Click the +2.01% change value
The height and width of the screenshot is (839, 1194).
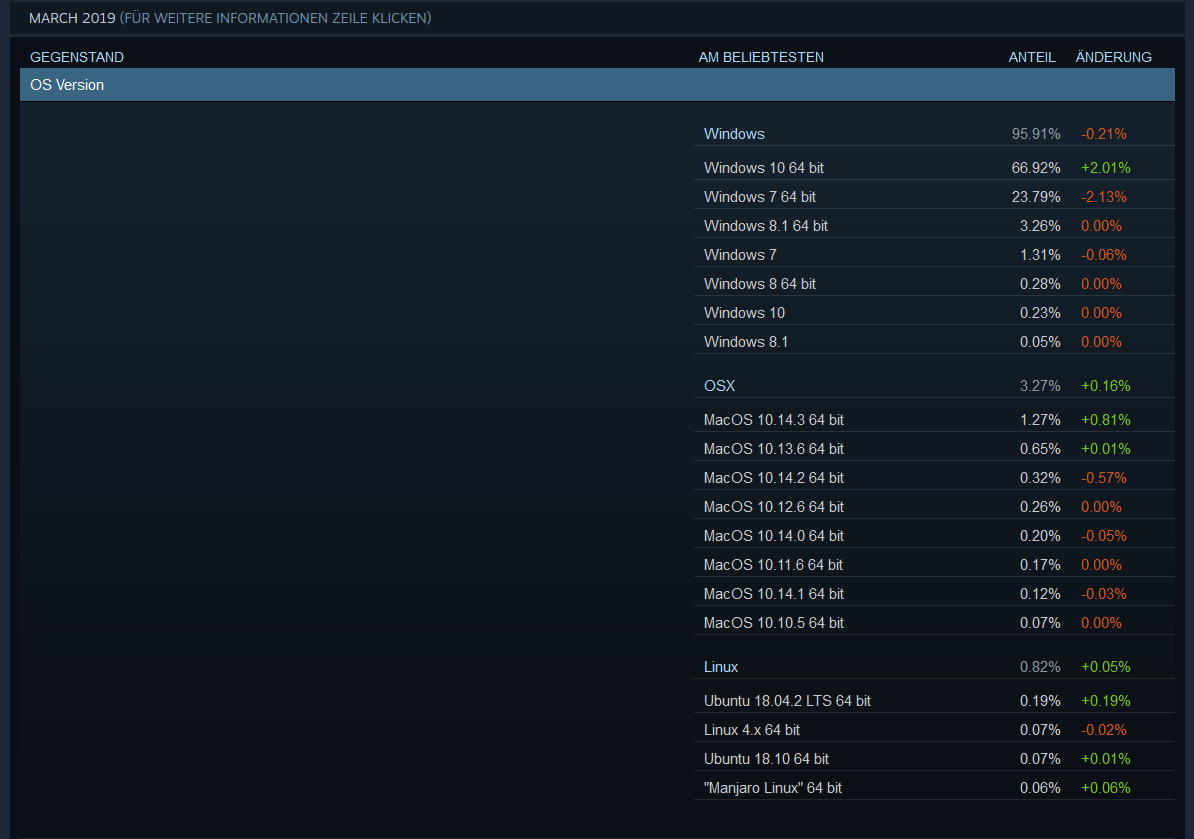pyautogui.click(x=1106, y=167)
